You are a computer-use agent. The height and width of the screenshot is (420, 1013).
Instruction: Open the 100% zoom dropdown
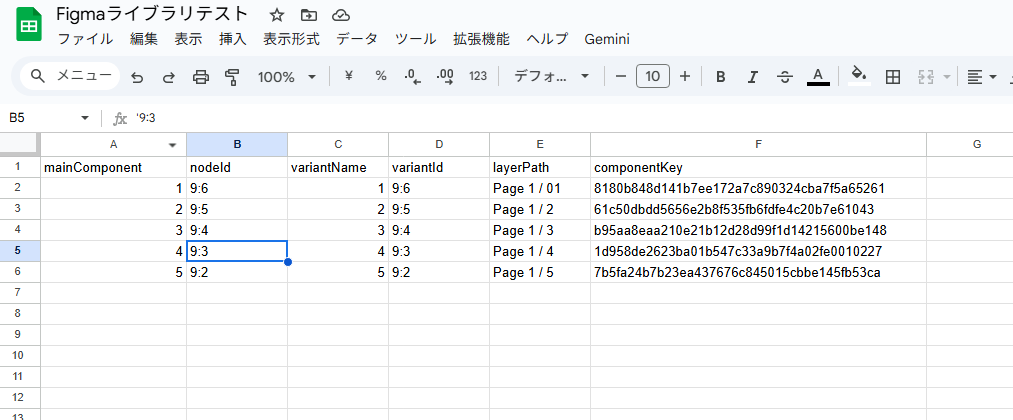coord(286,77)
